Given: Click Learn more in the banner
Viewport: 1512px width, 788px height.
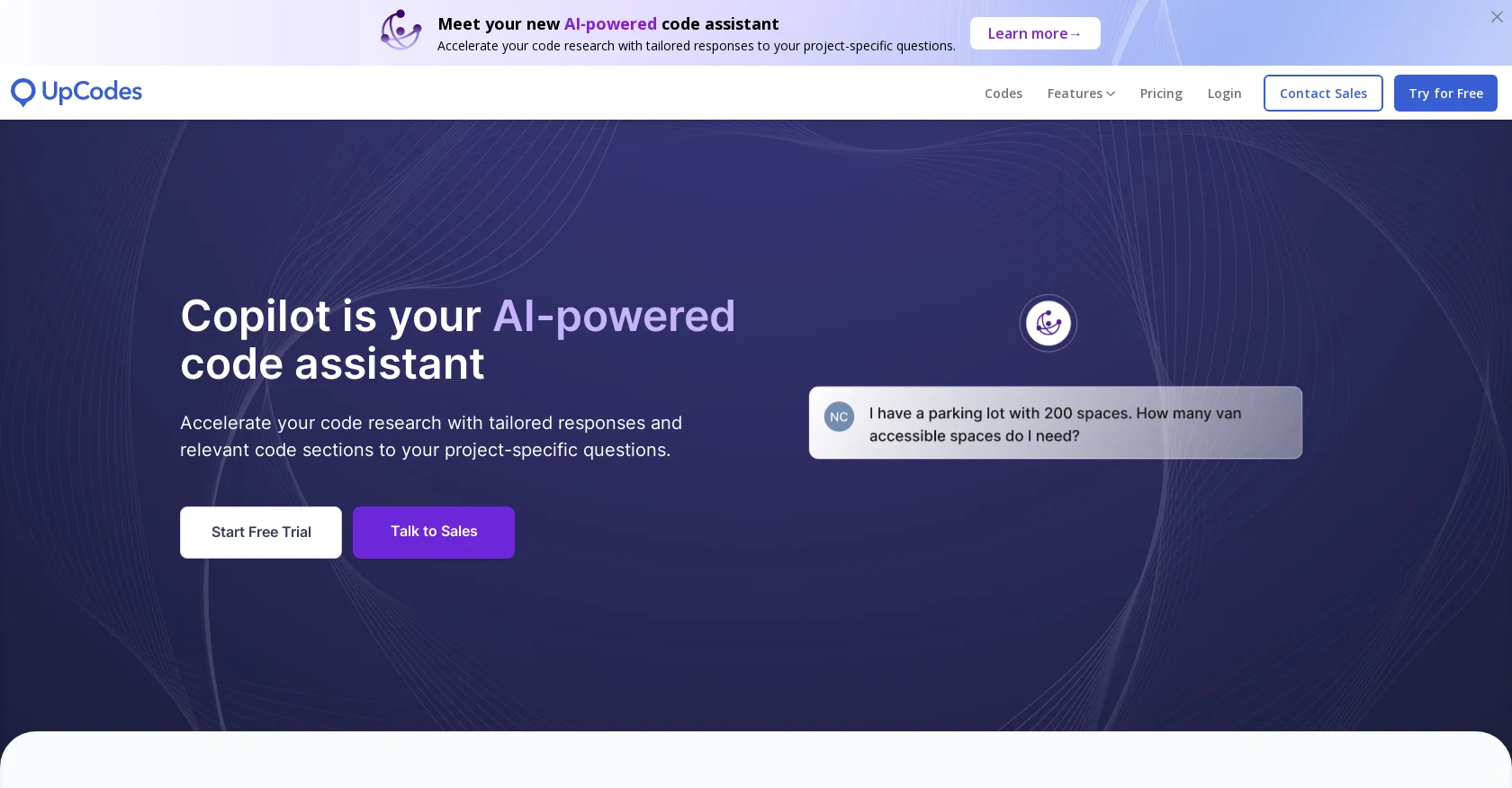Looking at the screenshot, I should 1035,33.
